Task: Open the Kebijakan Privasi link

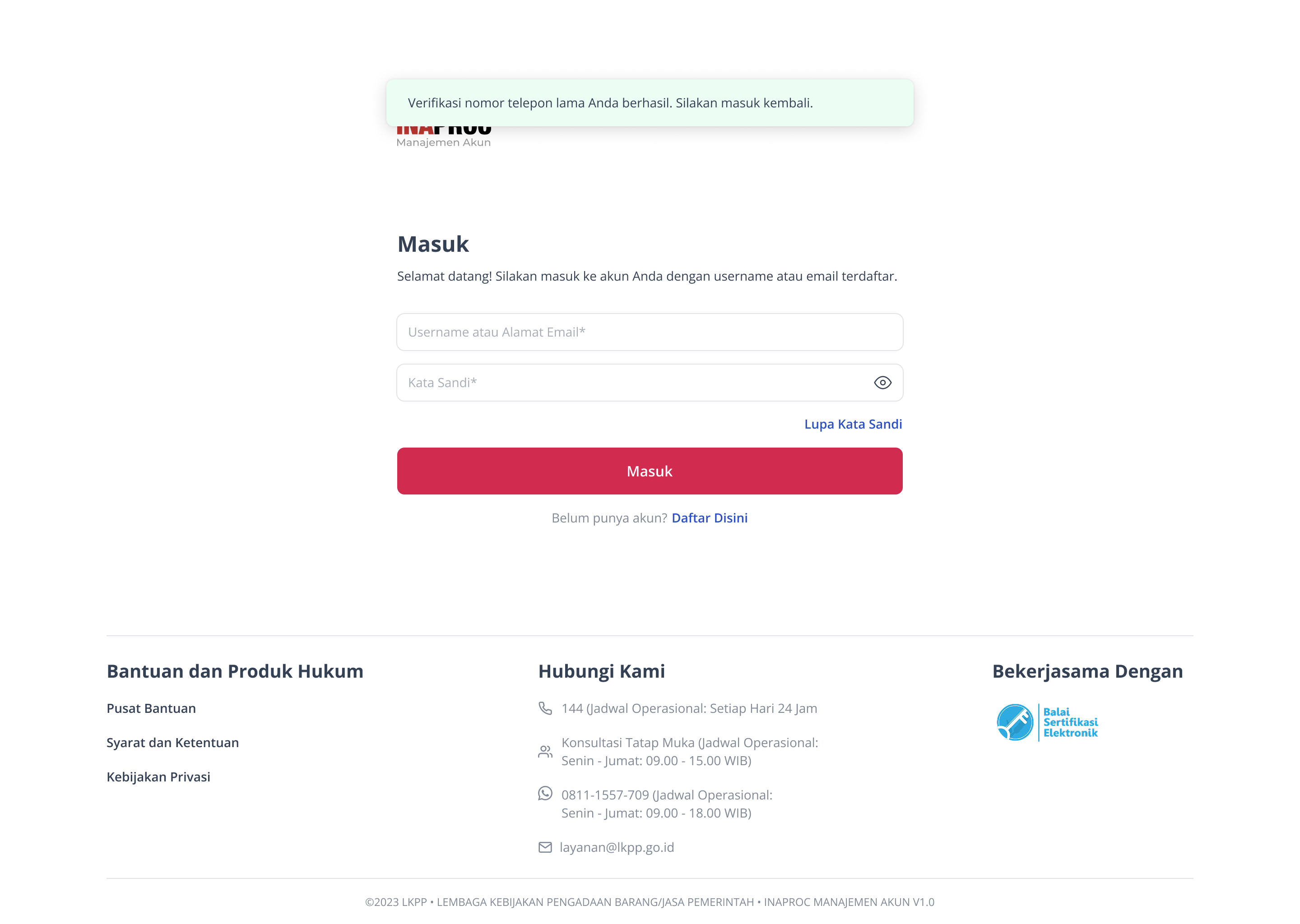Action: click(158, 776)
